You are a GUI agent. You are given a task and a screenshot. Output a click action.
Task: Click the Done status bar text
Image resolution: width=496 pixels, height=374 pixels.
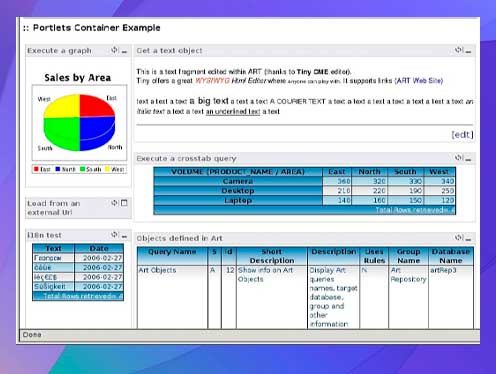coord(32,335)
